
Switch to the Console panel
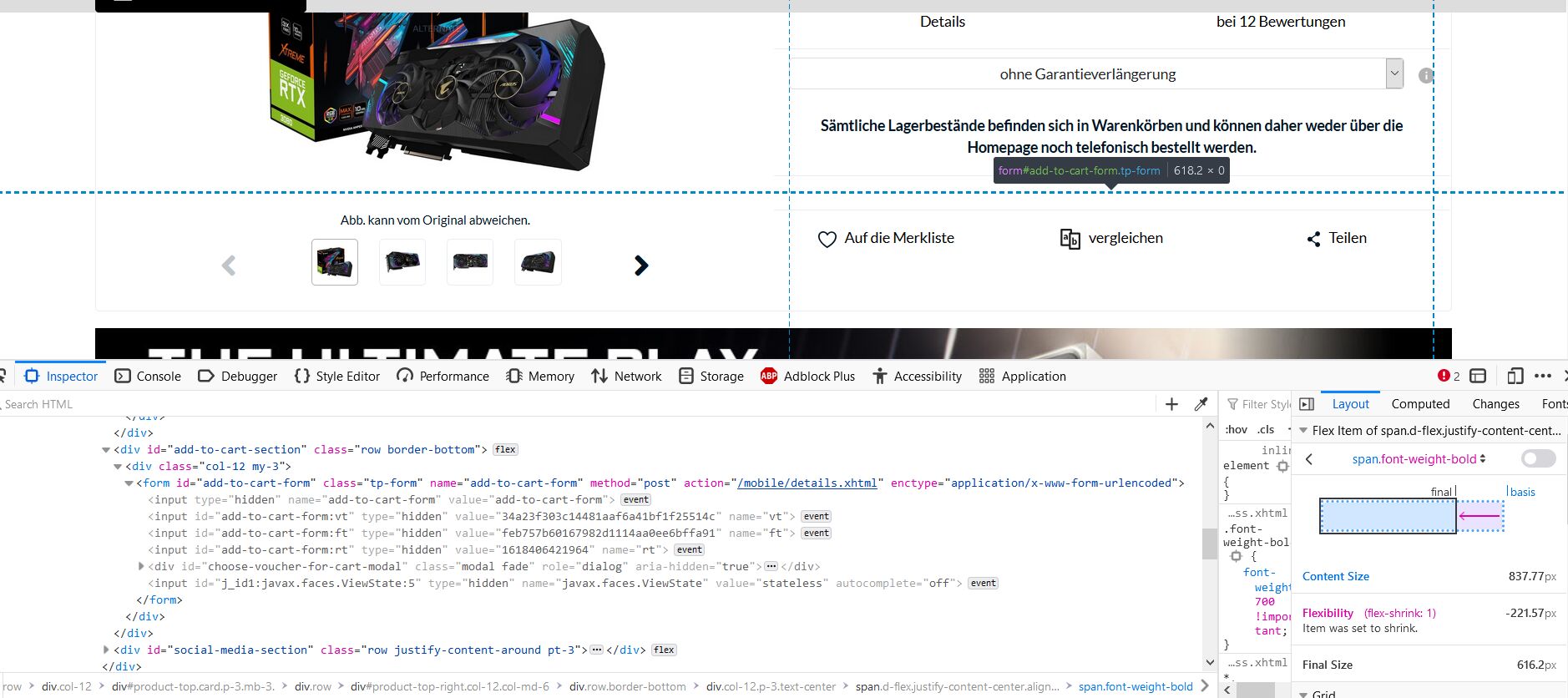coord(148,376)
